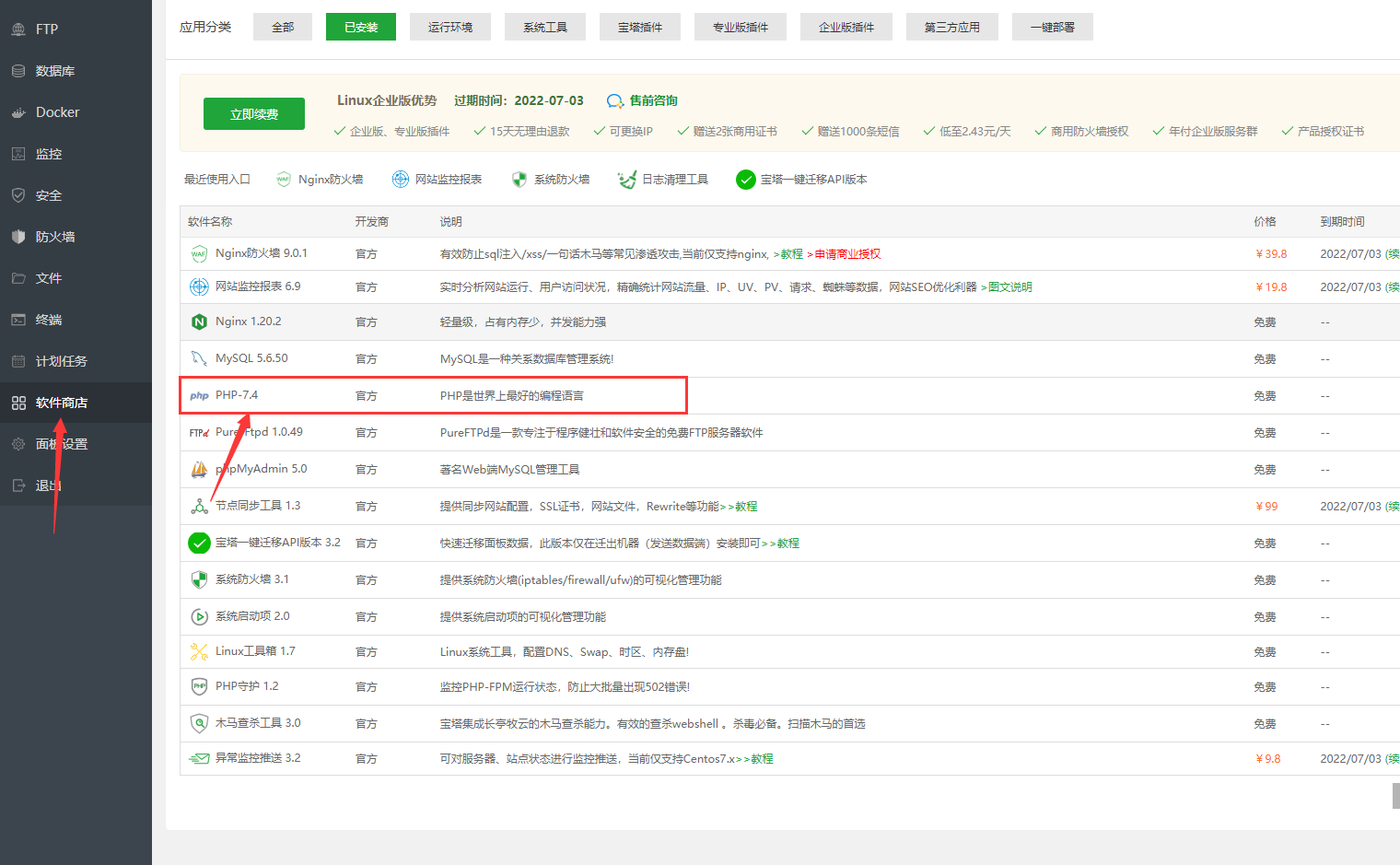Click the Nginx 1.20.2 software name
Image resolution: width=1400 pixels, height=865 pixels.
[249, 321]
